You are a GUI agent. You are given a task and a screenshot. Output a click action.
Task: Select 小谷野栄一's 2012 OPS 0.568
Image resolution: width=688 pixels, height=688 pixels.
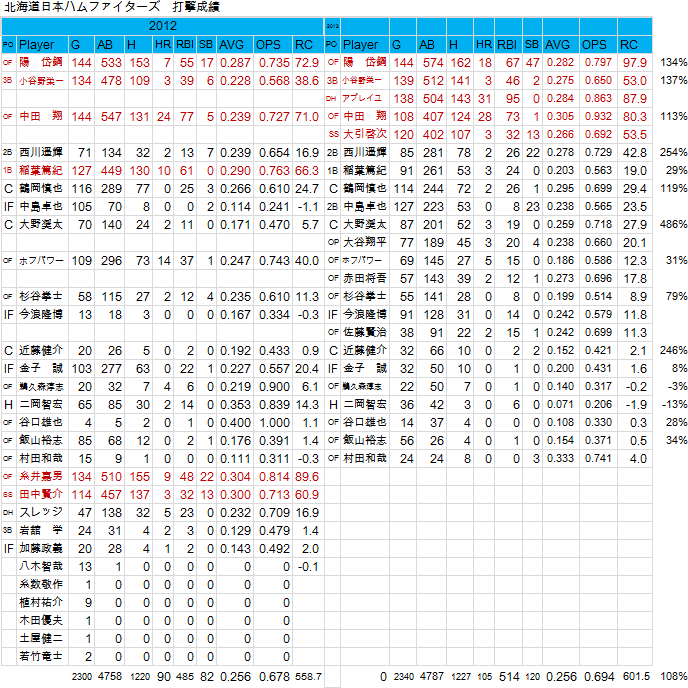tap(274, 81)
